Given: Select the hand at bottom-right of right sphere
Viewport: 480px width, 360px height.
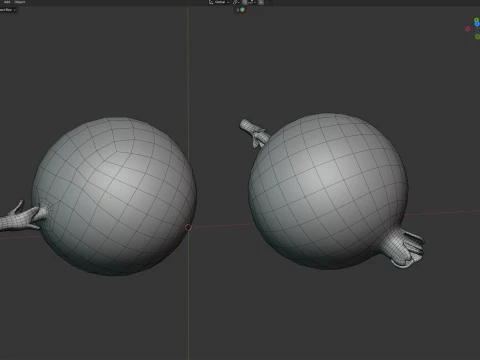Looking at the screenshot, I should pos(402,247).
